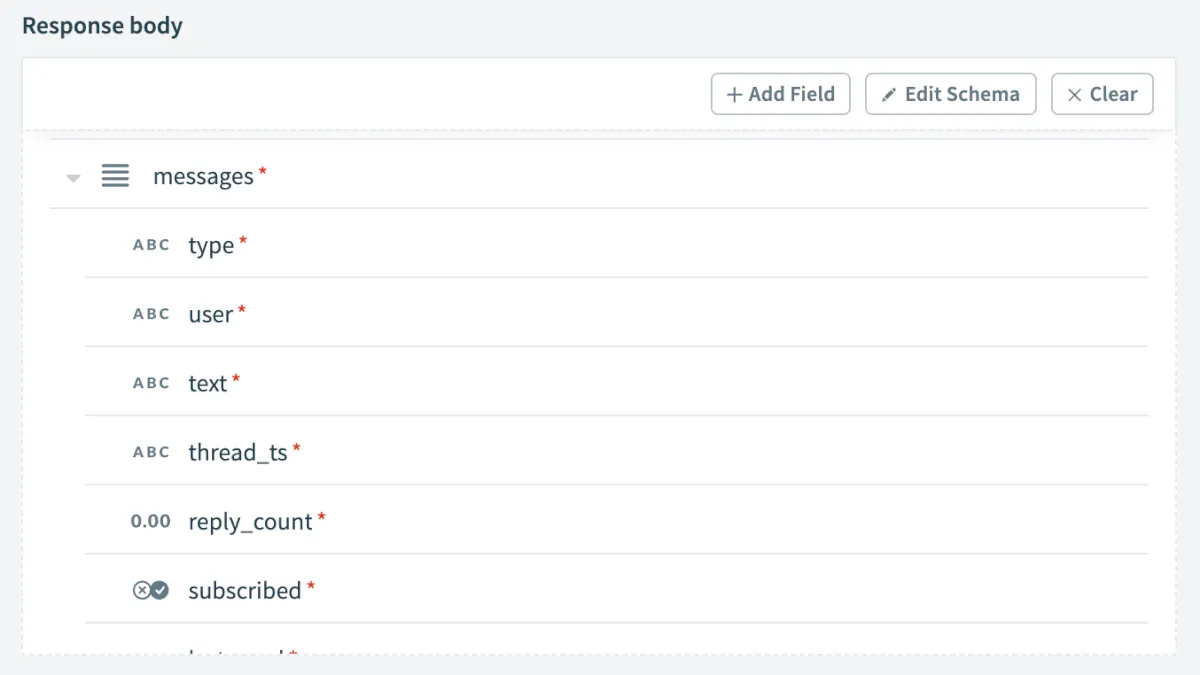Select the type field name
This screenshot has height=675, width=1200.
(211, 245)
